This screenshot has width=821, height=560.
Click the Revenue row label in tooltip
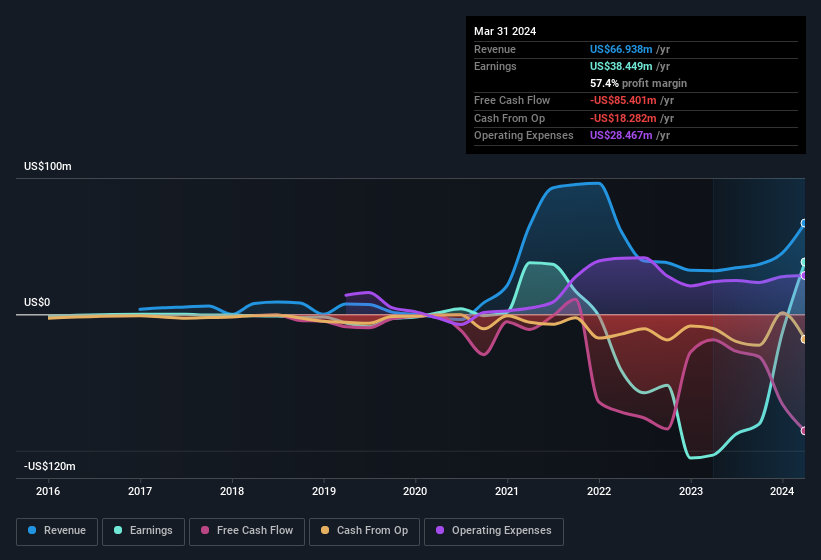tap(495, 49)
